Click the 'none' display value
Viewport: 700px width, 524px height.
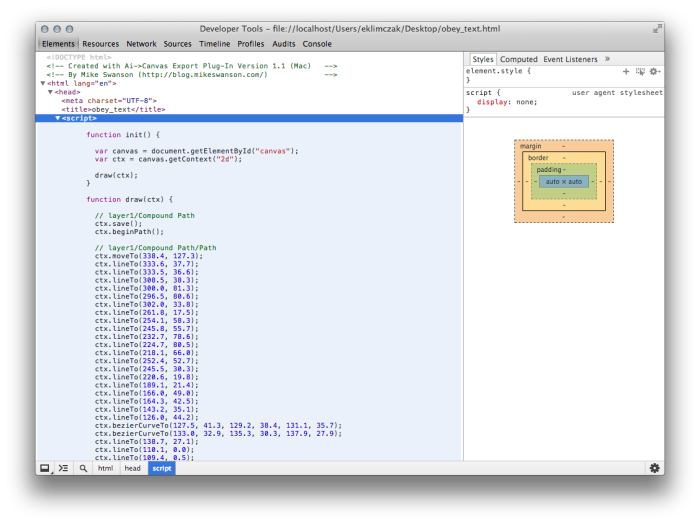(525, 102)
